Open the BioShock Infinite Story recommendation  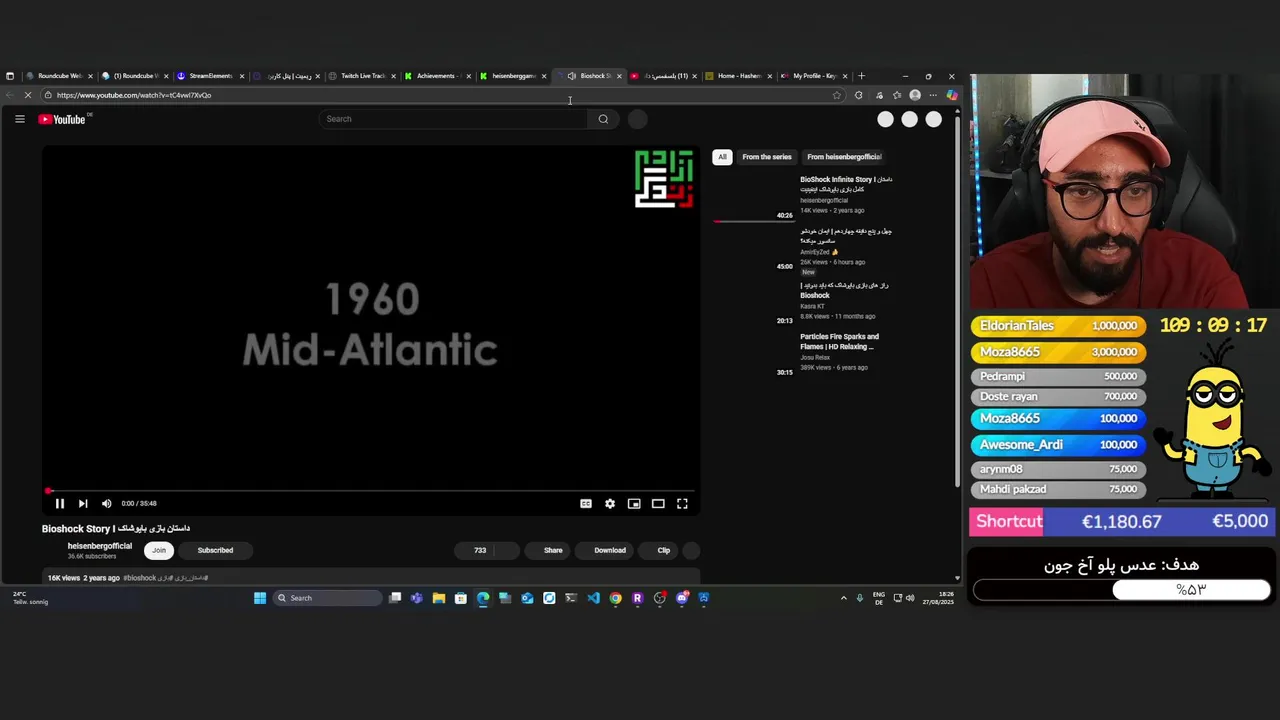point(846,184)
